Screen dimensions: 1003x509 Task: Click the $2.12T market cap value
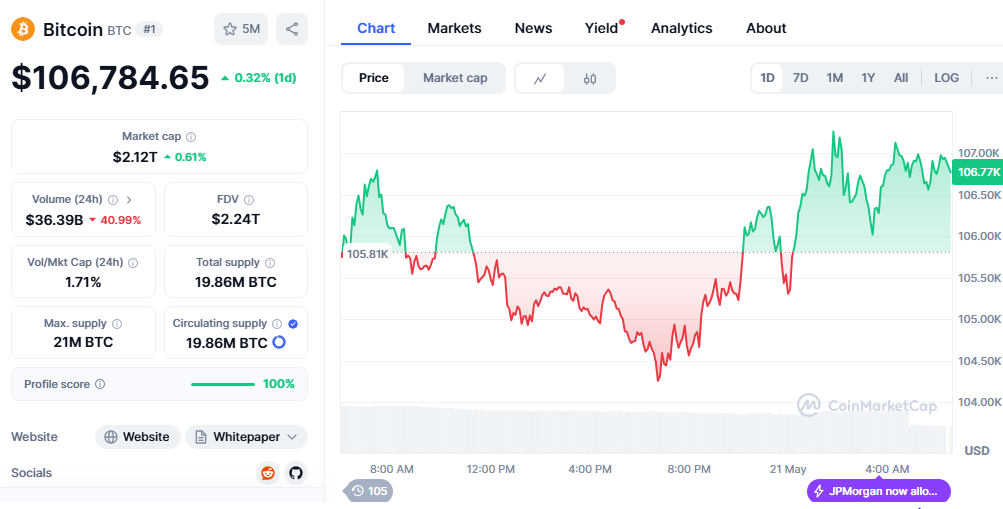[135, 157]
